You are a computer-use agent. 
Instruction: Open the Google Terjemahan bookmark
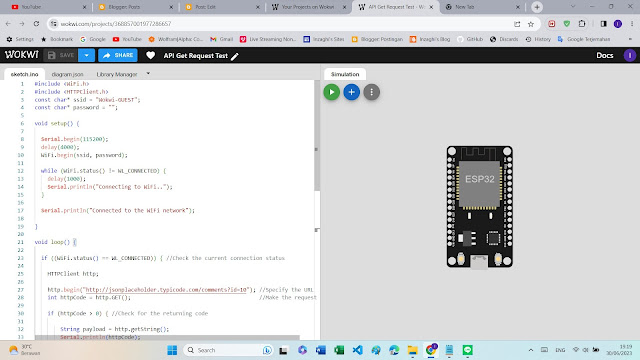[x=584, y=39]
